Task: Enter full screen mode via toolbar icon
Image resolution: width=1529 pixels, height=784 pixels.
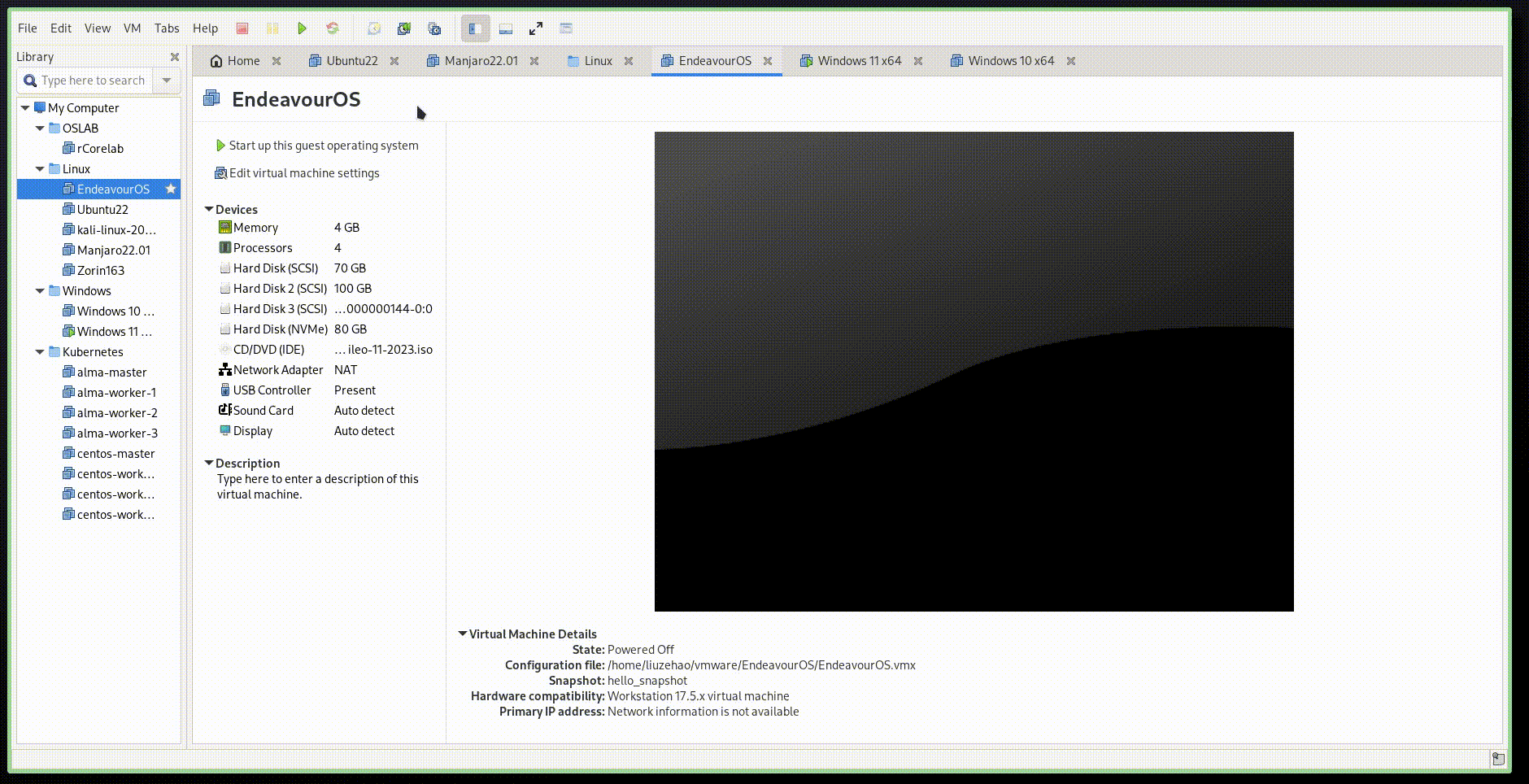Action: point(536,28)
